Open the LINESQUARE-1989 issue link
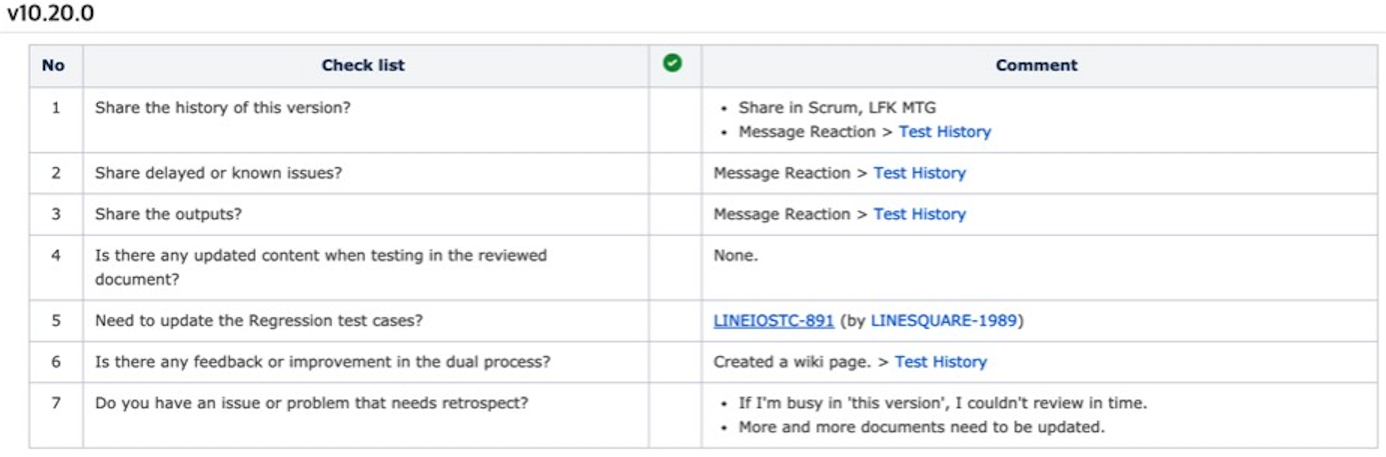Screen dimensions: 1386x457 [944, 321]
